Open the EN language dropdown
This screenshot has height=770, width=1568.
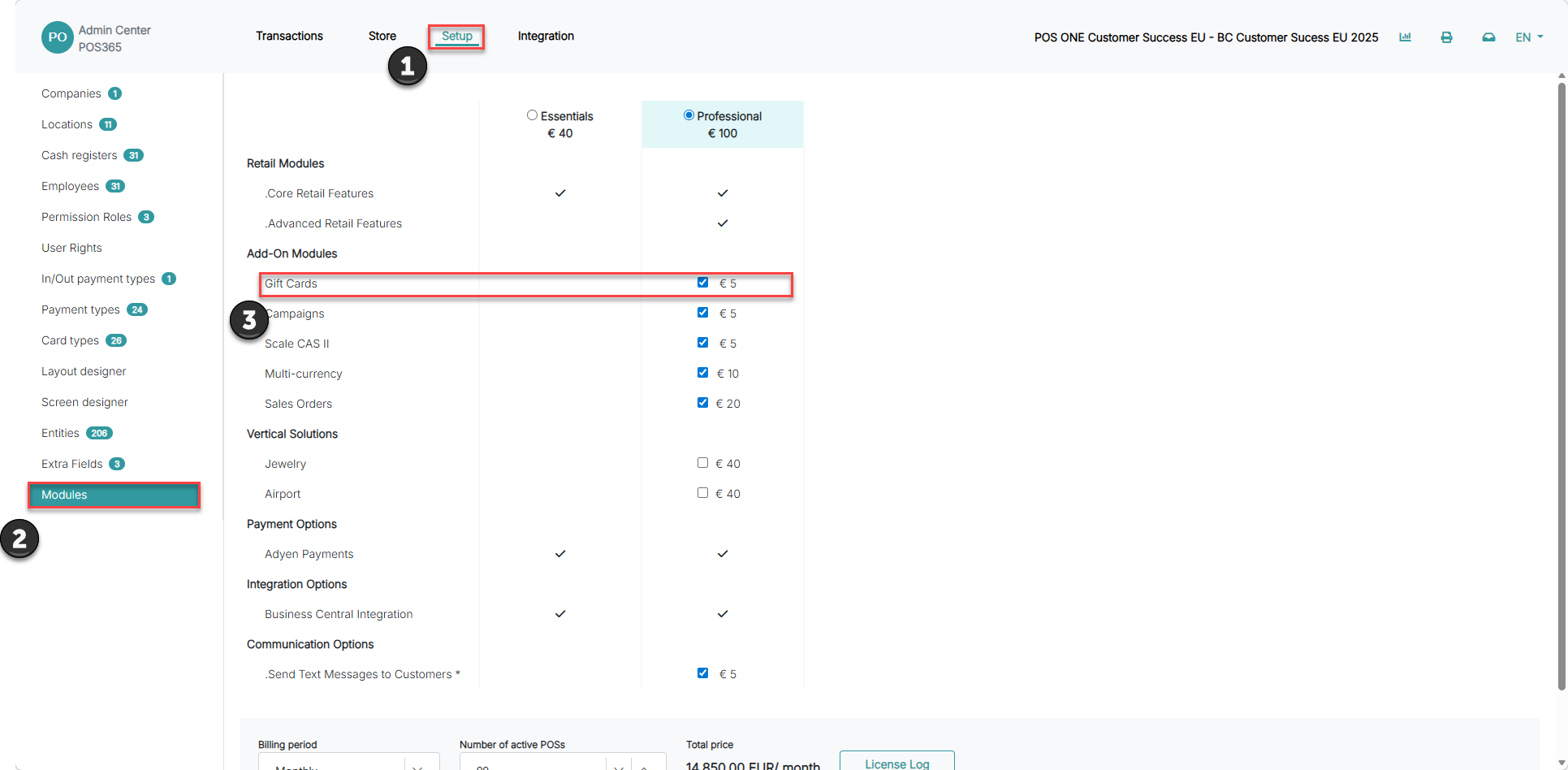1529,37
